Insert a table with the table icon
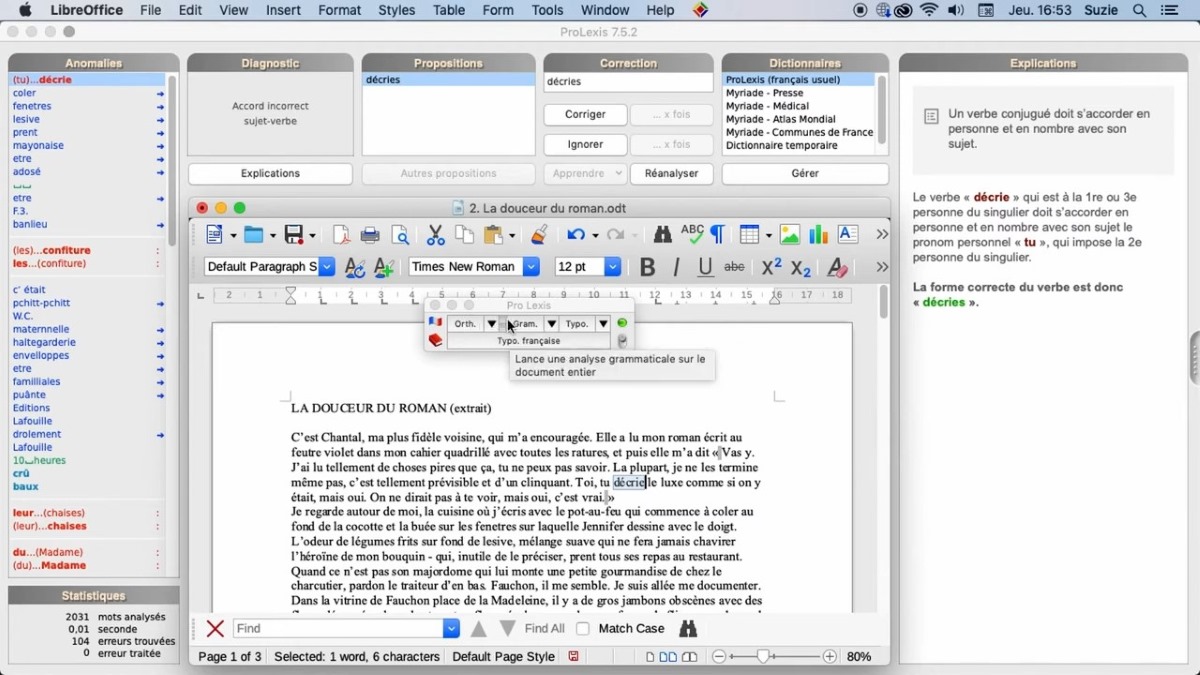The height and width of the screenshot is (675, 1200). pos(749,235)
